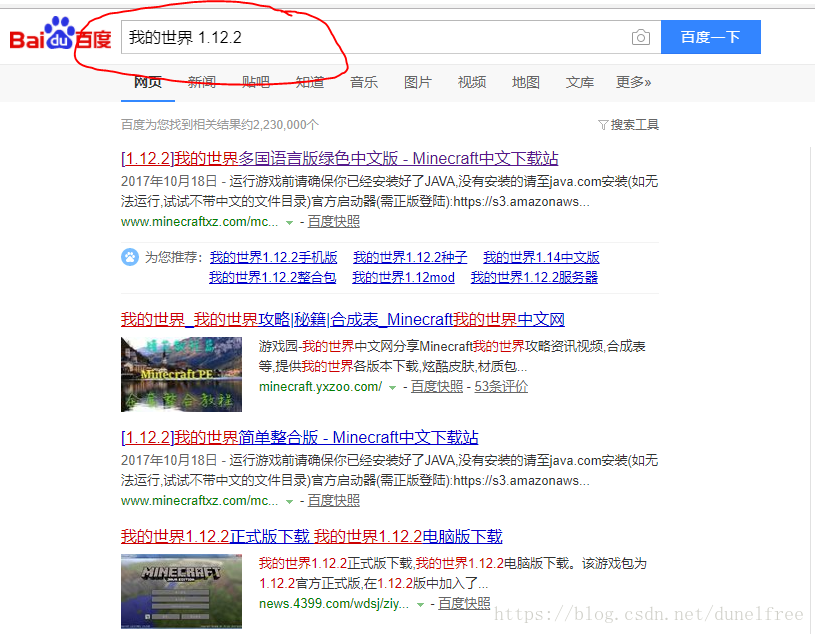Expand the 更多» menu
815x634 pixels.
click(633, 82)
